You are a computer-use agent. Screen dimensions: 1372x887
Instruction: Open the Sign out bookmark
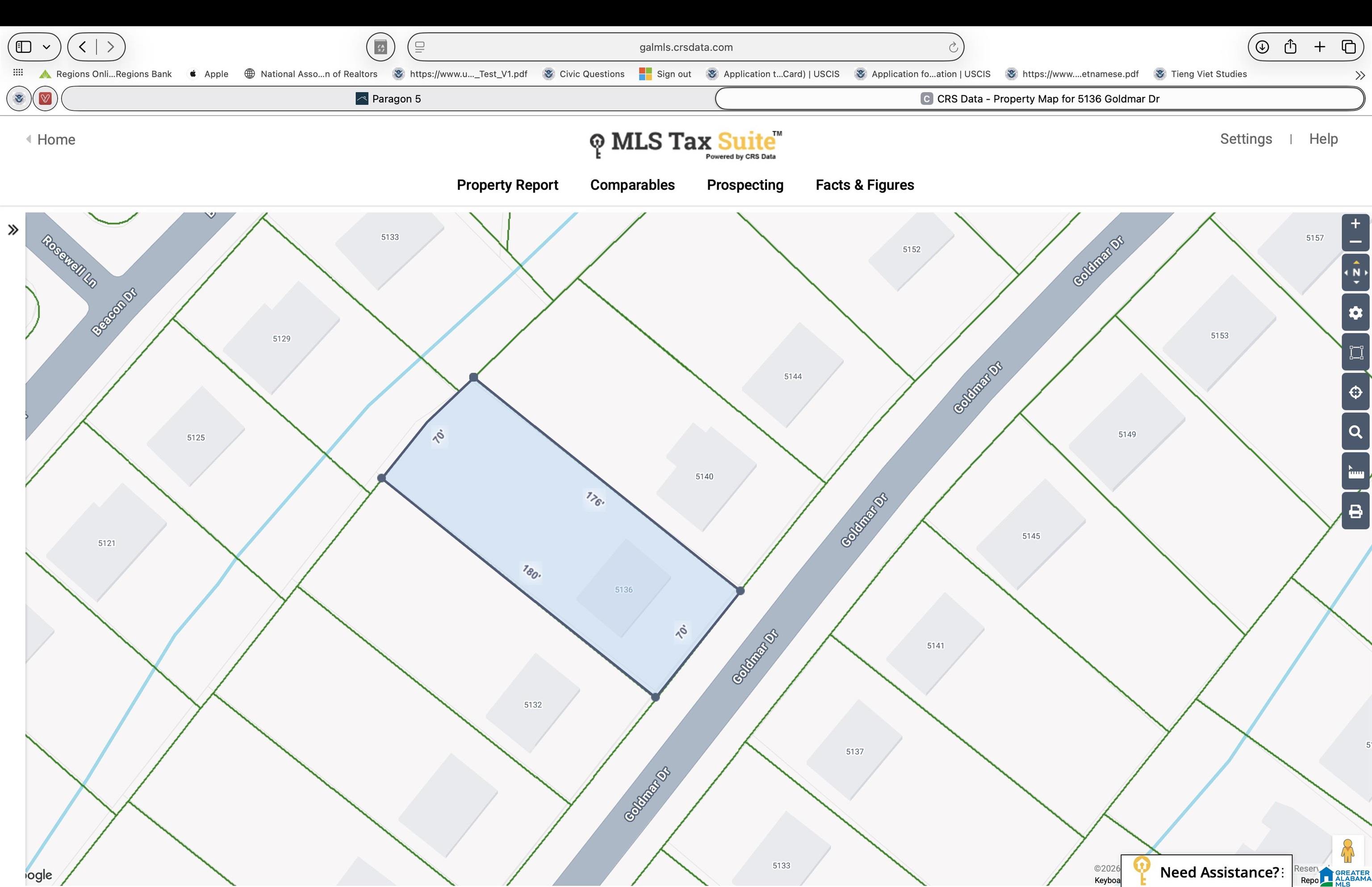click(x=665, y=74)
